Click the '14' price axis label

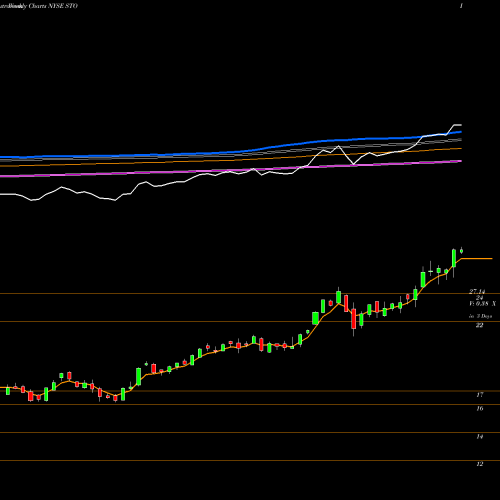[480, 436]
